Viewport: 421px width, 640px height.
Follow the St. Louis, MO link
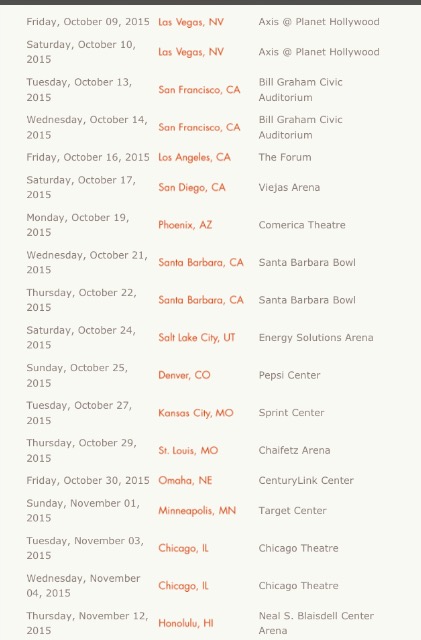coord(188,451)
